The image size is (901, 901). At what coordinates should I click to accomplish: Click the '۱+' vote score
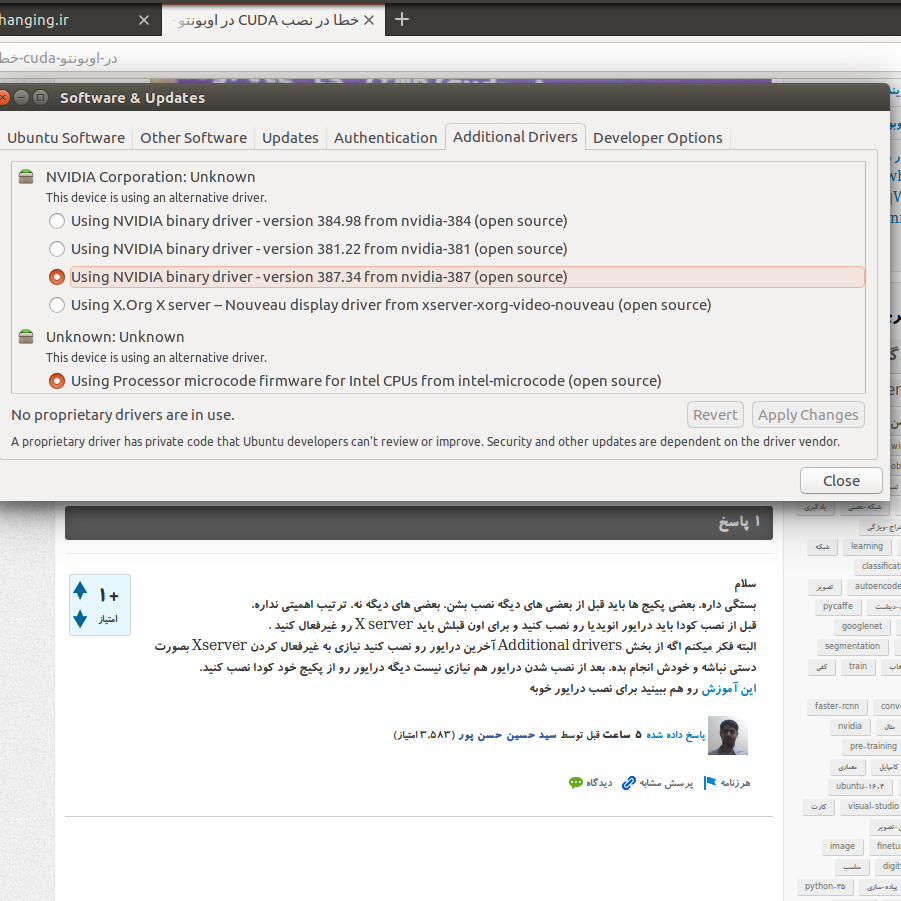coord(108,595)
